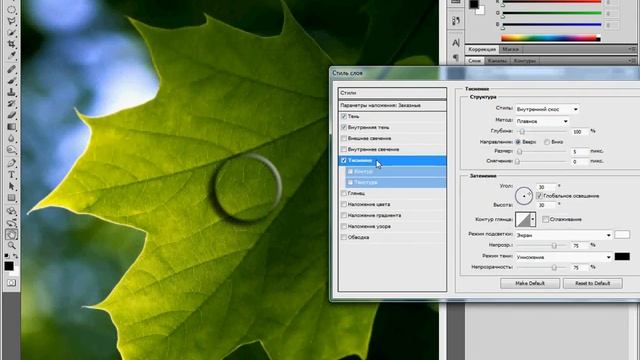Select the Horizontal Type tool

11,175
